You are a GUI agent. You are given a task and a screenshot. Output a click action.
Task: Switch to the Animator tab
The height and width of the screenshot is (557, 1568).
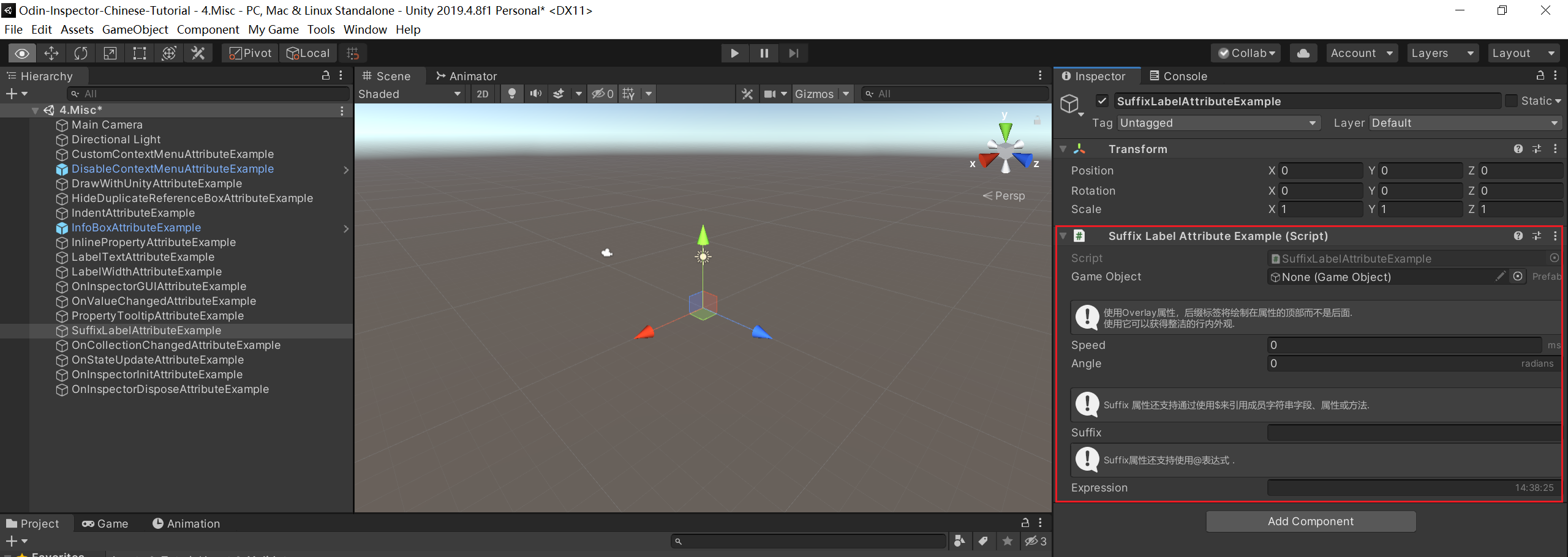pos(466,76)
